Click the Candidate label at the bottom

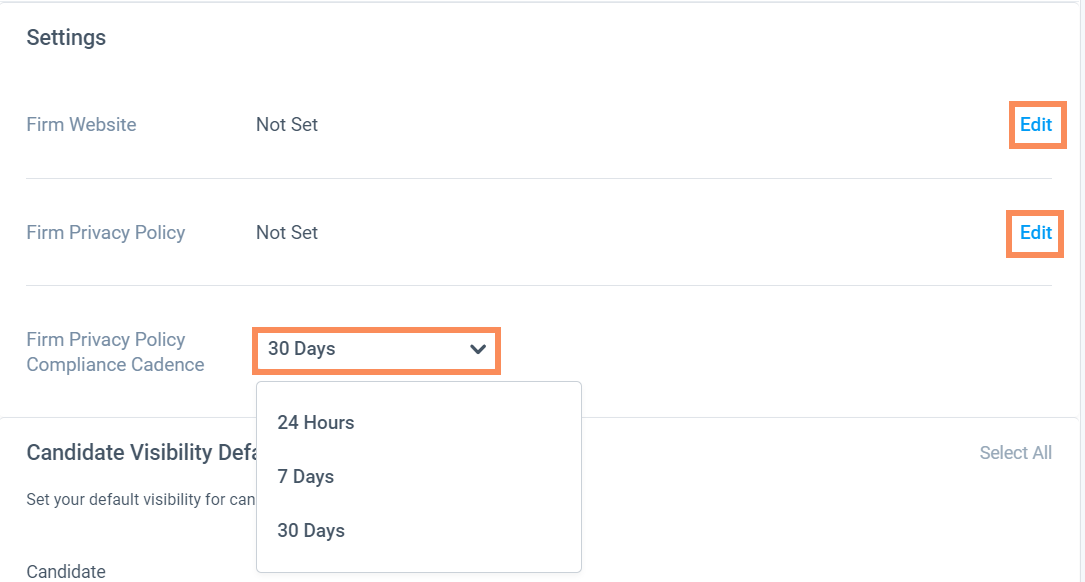pos(66,572)
